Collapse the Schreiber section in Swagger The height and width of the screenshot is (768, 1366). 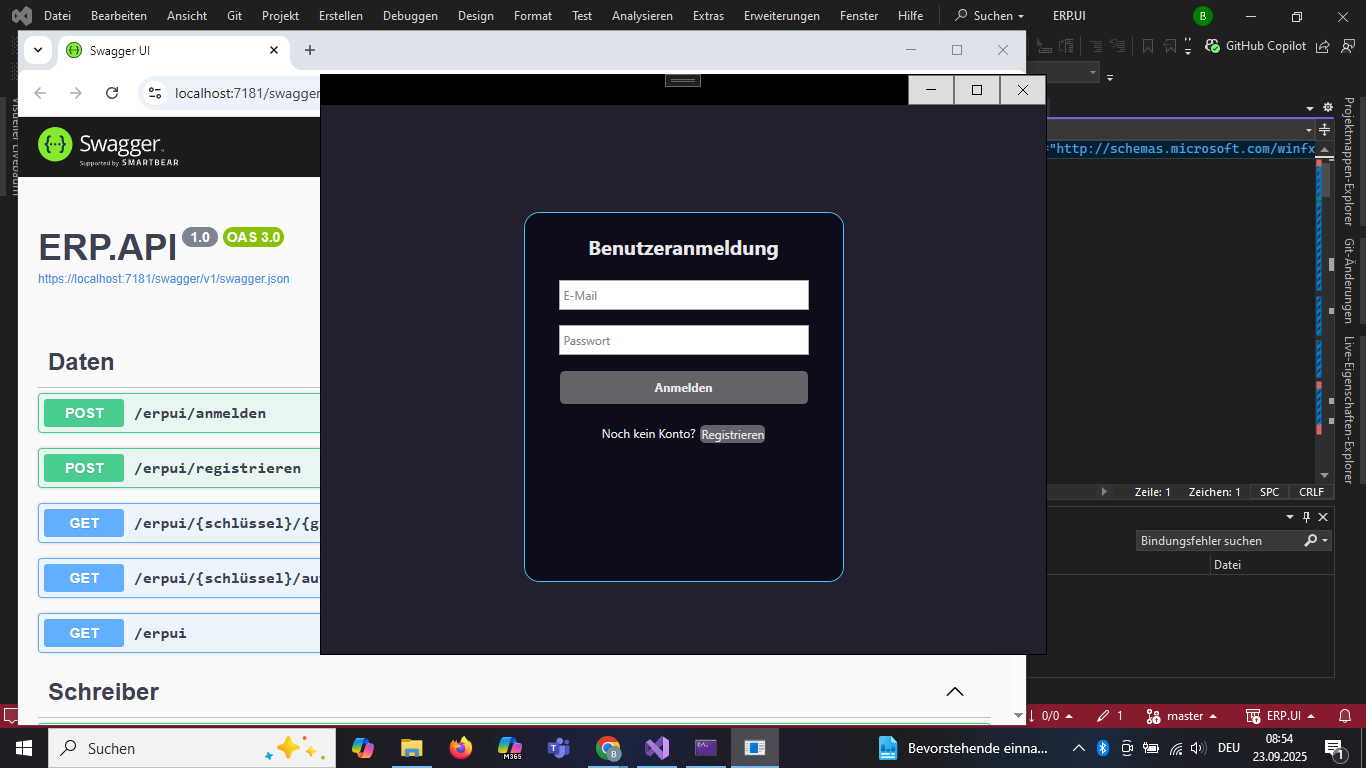(x=955, y=691)
